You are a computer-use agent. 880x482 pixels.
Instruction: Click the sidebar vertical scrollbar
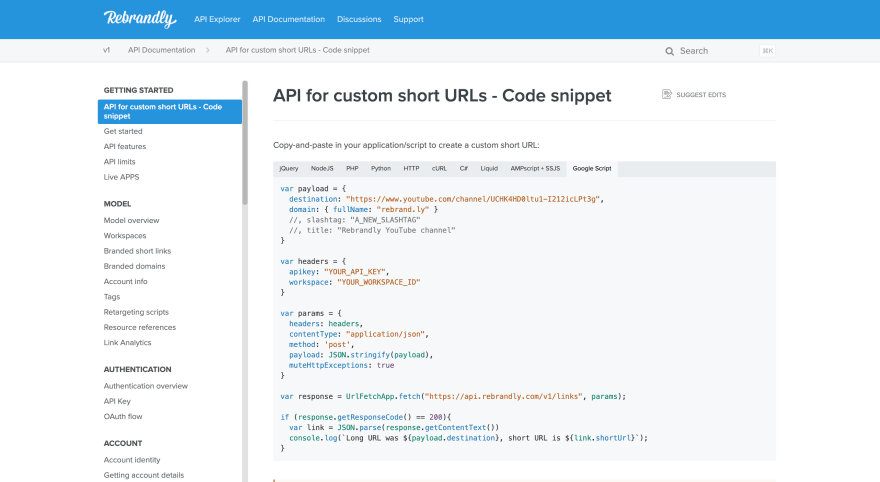[x=245, y=143]
